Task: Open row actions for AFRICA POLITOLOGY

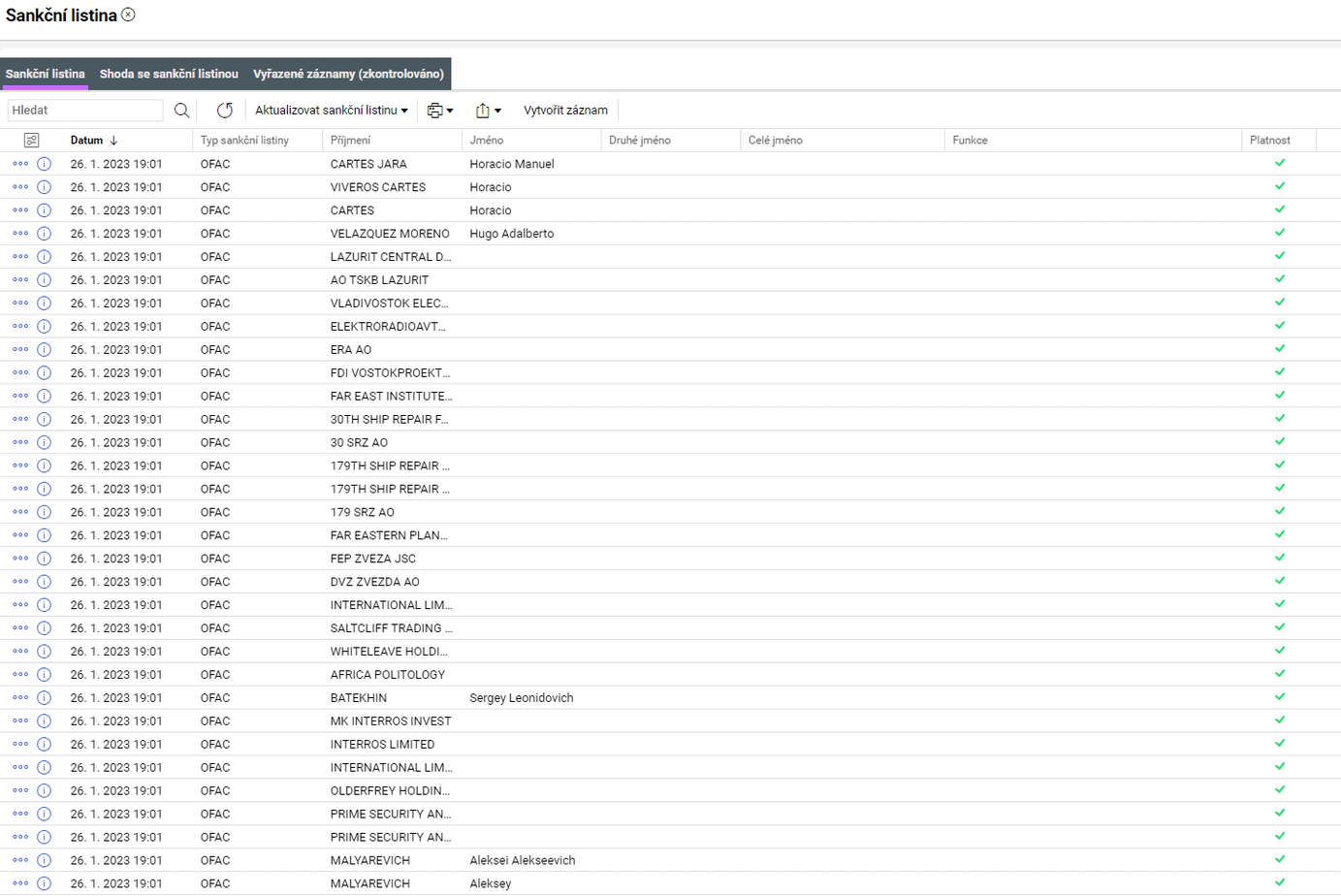Action: 20,676
